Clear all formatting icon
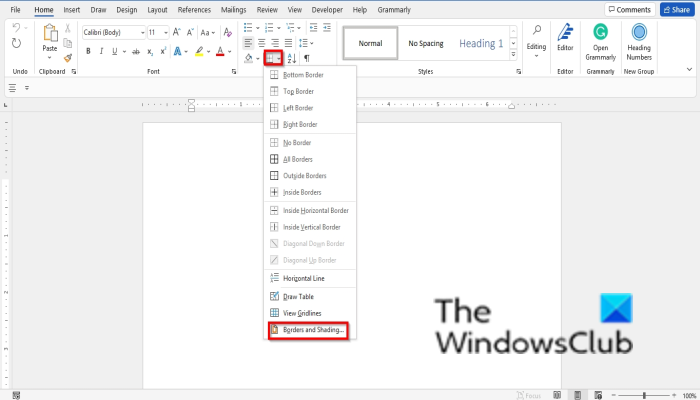This screenshot has height=400, width=700. click(228, 32)
